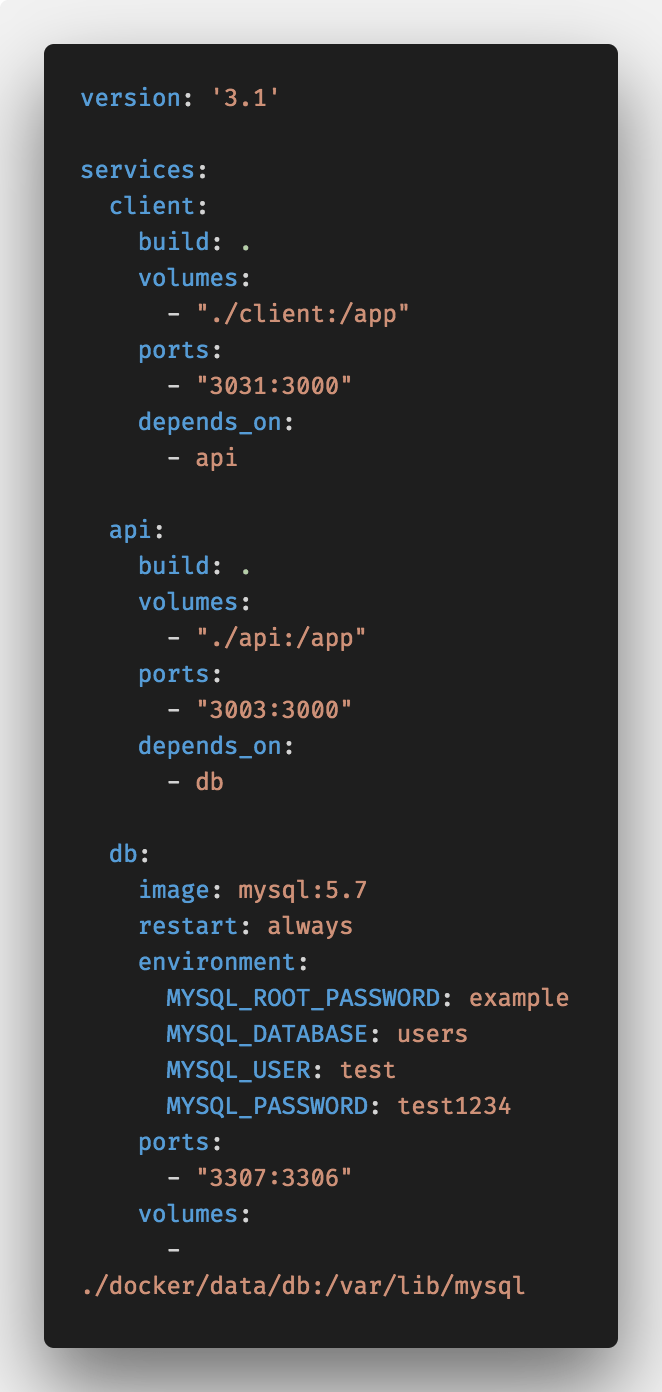
Task: Click the ./docker/data/db:/var/lib/mysql path
Action: pyautogui.click(x=303, y=1286)
